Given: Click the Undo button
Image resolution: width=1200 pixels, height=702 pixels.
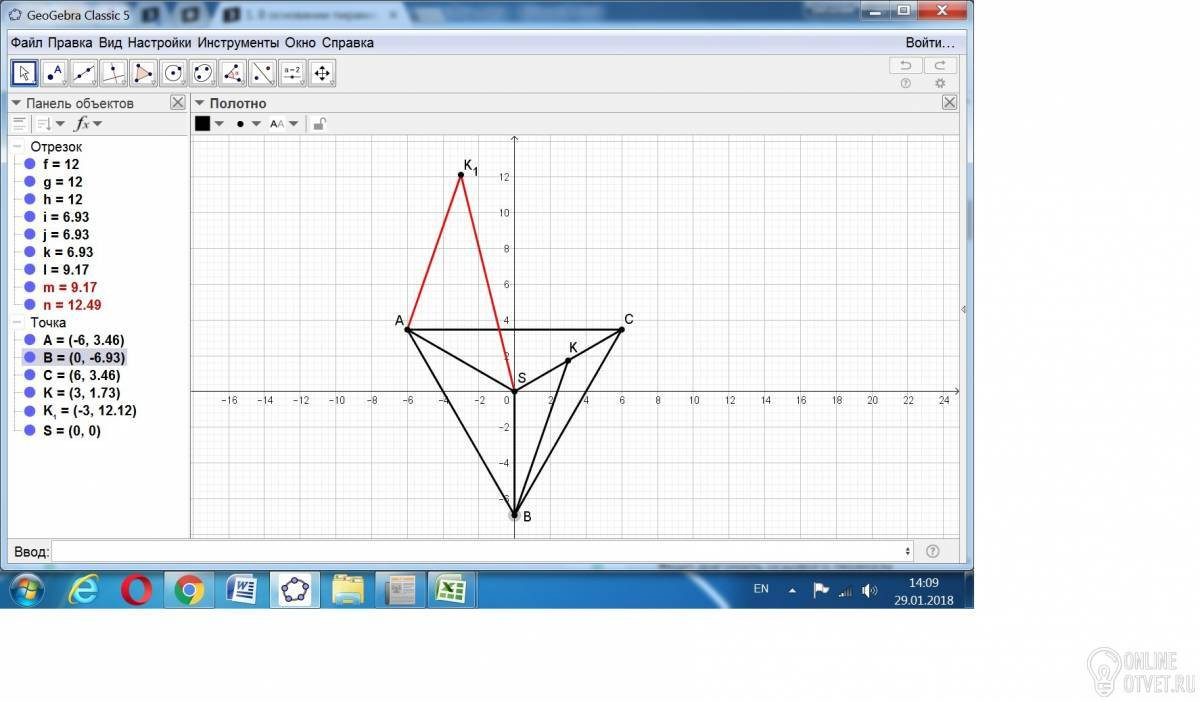Looking at the screenshot, I should click(906, 66).
